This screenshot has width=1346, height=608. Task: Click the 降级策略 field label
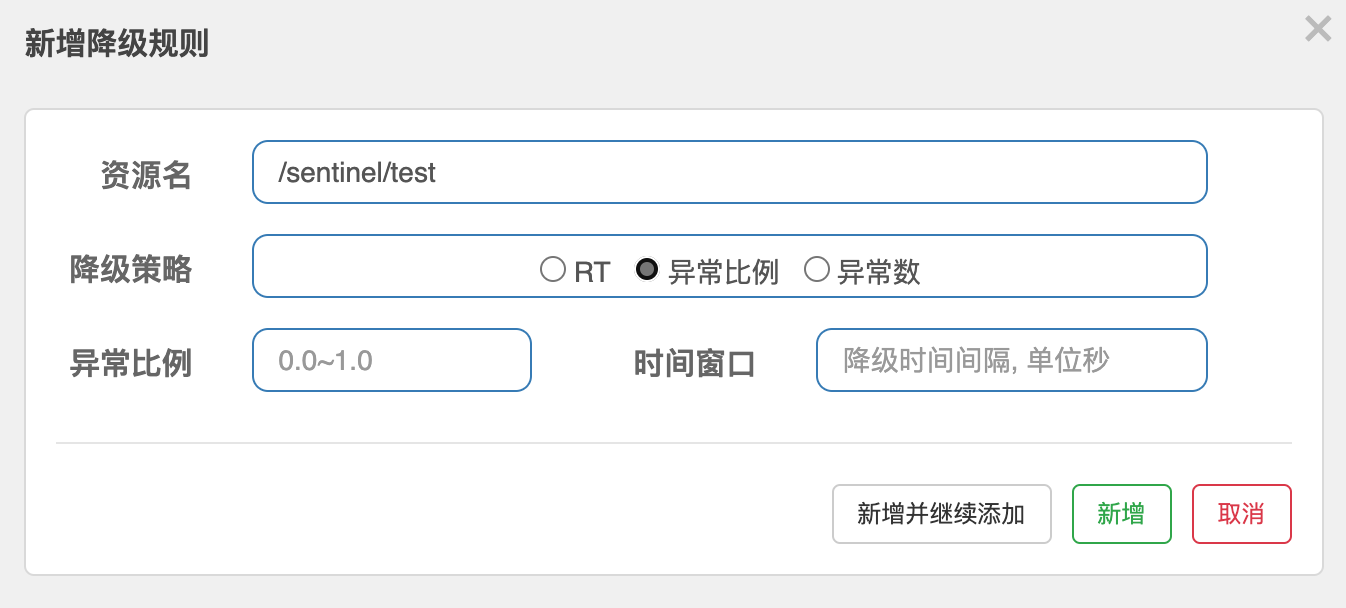130,268
